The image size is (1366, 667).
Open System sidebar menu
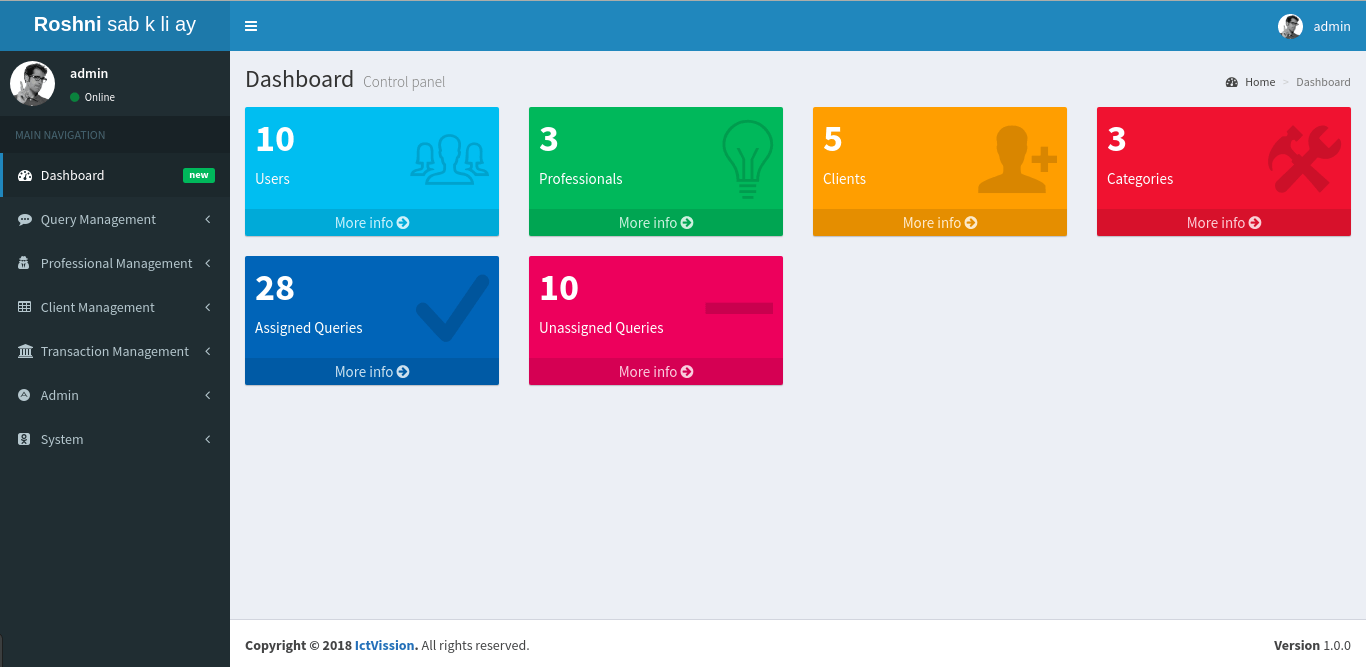tap(115, 439)
